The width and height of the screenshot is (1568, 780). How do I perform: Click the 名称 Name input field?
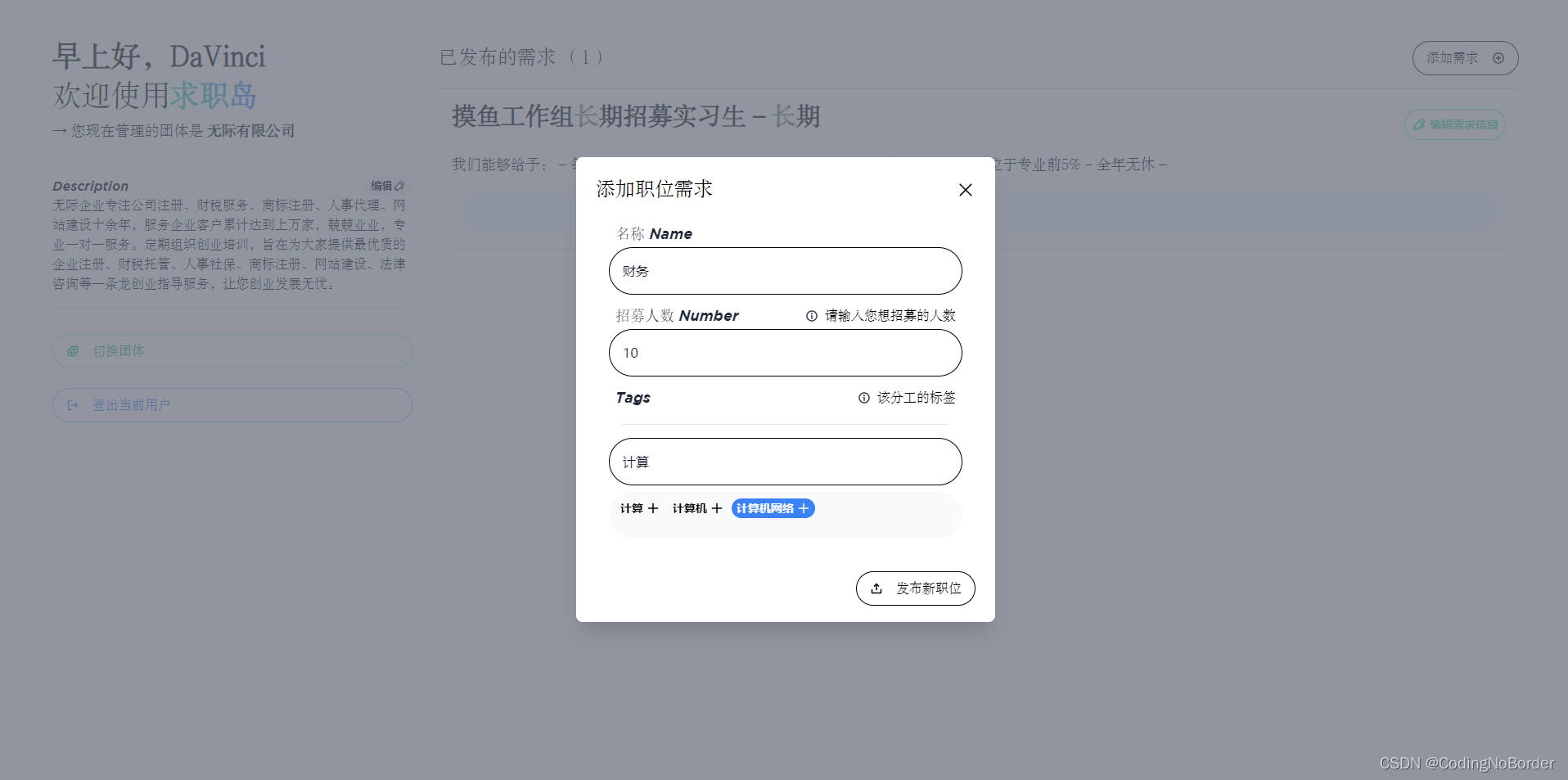pos(785,271)
